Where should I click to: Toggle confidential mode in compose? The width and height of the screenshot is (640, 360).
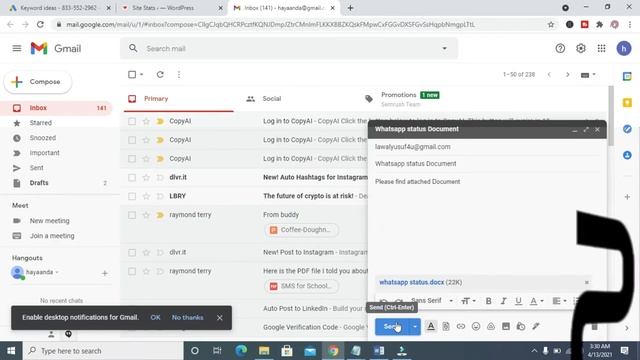[520, 326]
